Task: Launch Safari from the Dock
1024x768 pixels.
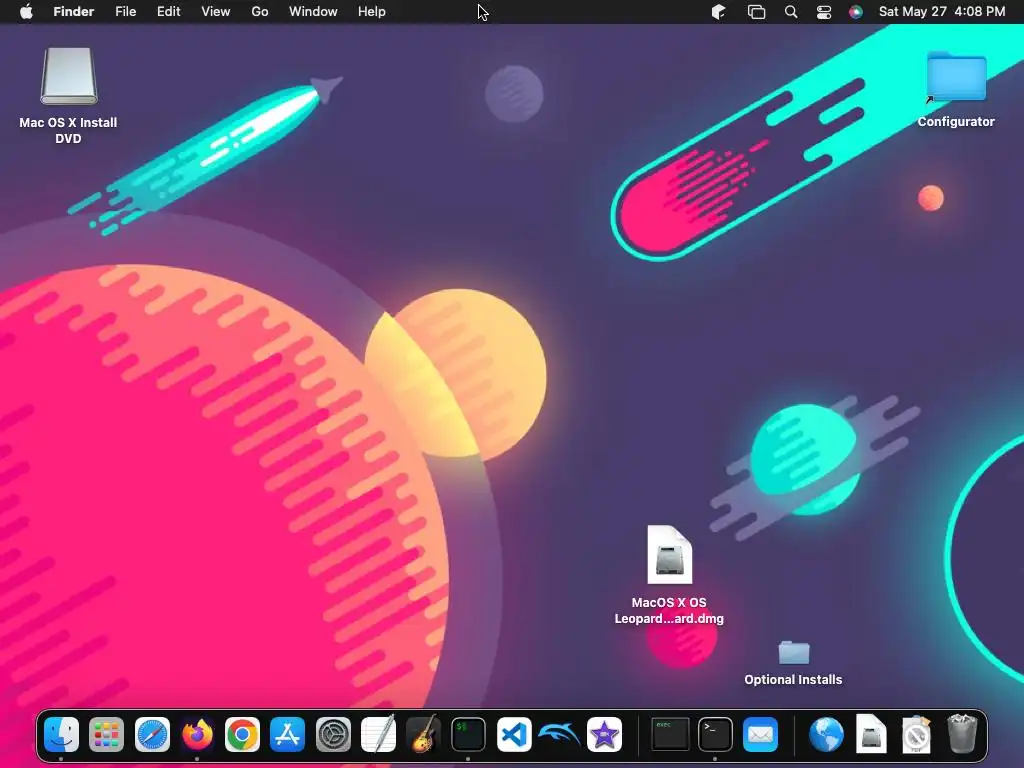Action: pos(152,735)
